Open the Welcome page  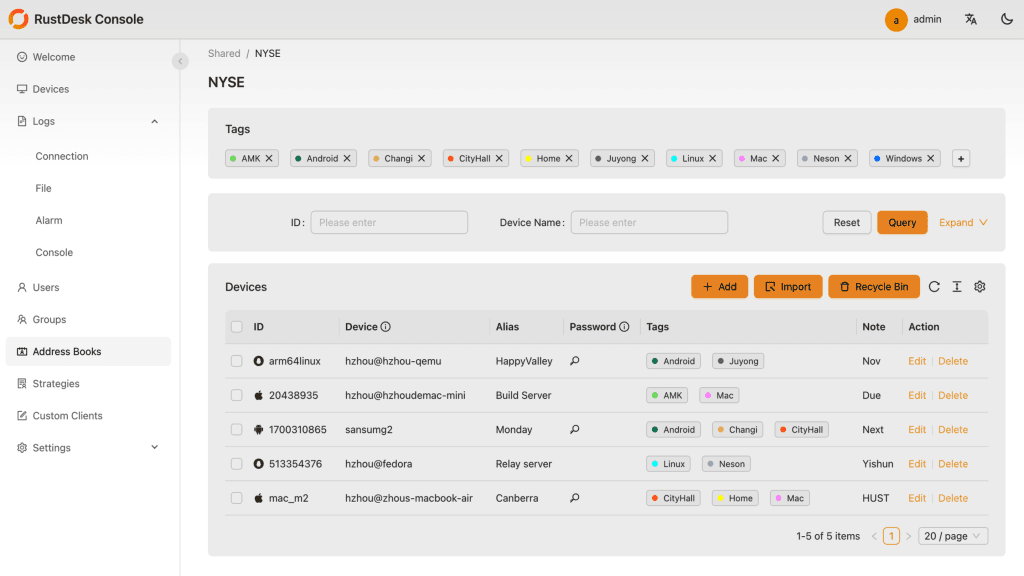pyautogui.click(x=88, y=57)
